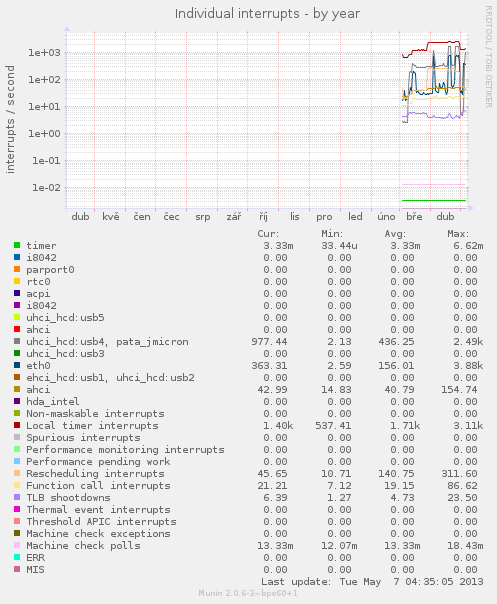The width and height of the screenshot is (497, 604).
Task: Click the Cur column header
Action: (x=268, y=234)
